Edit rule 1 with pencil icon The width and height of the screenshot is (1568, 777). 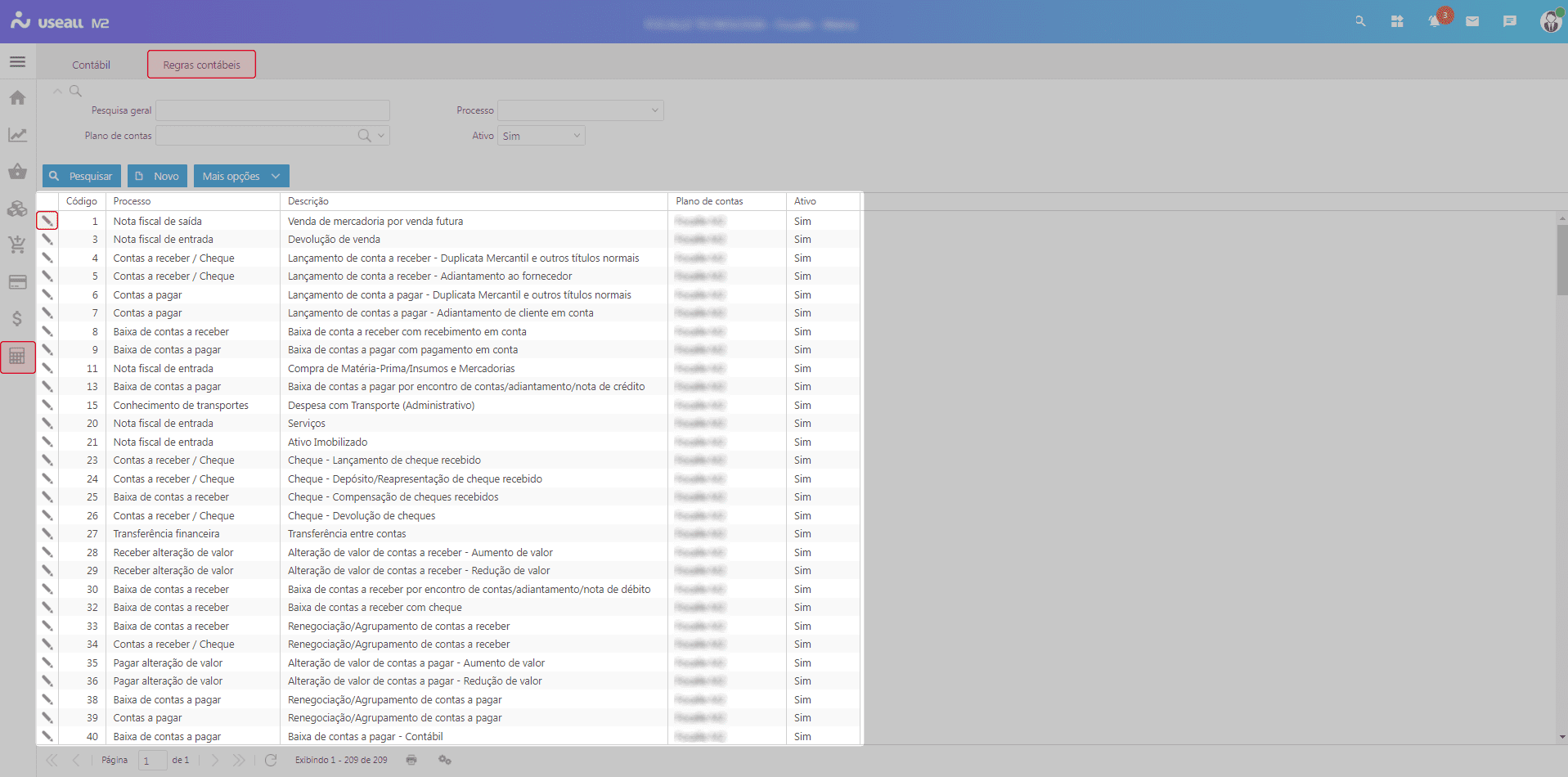[47, 221]
